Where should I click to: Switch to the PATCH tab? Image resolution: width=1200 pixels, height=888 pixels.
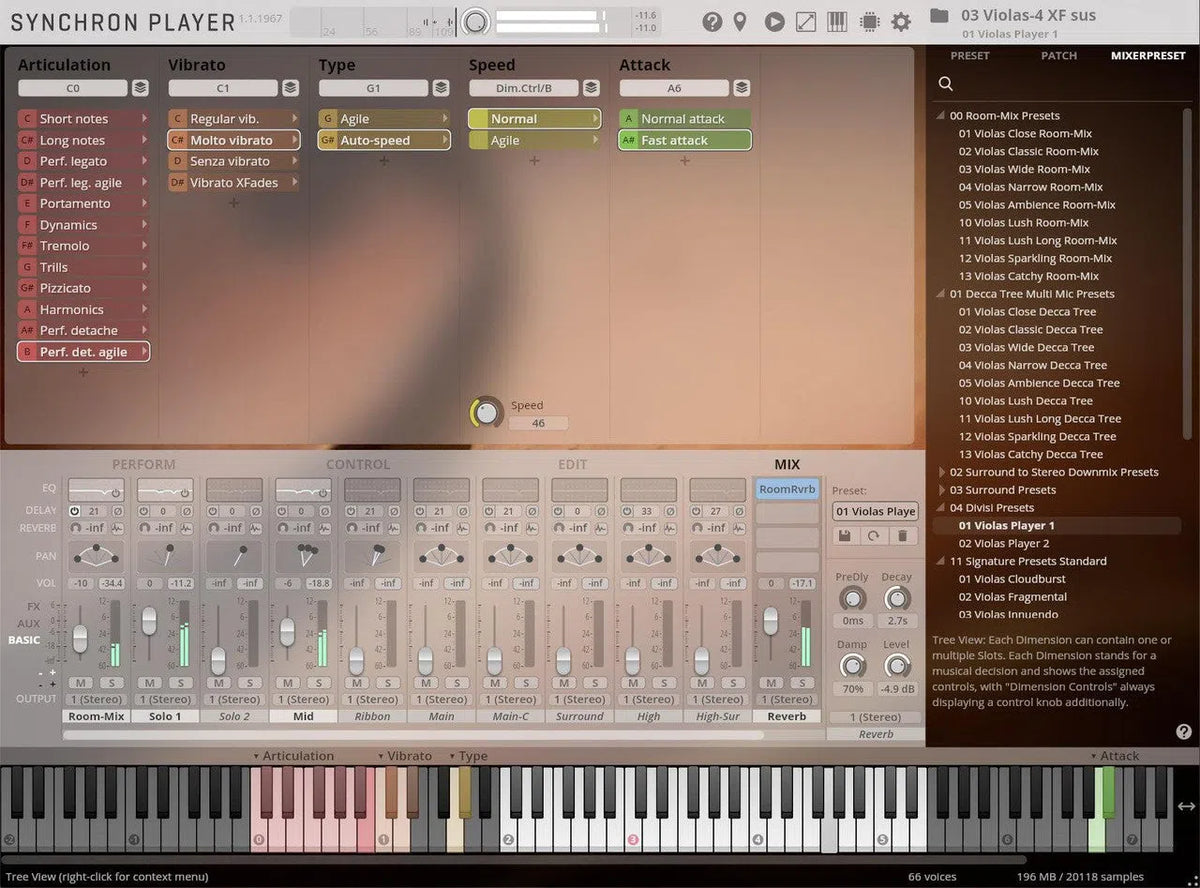[x=1059, y=56]
